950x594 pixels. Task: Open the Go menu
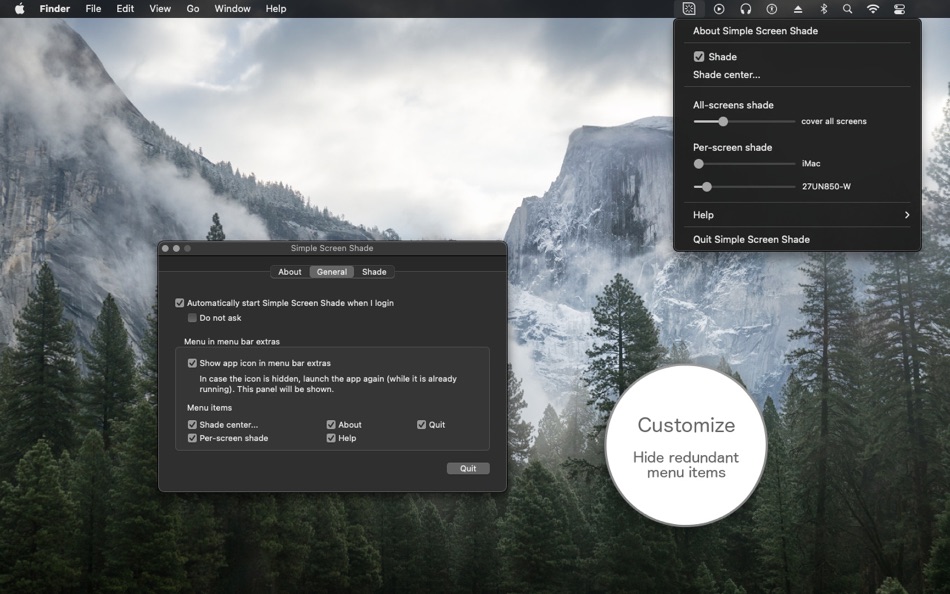193,8
